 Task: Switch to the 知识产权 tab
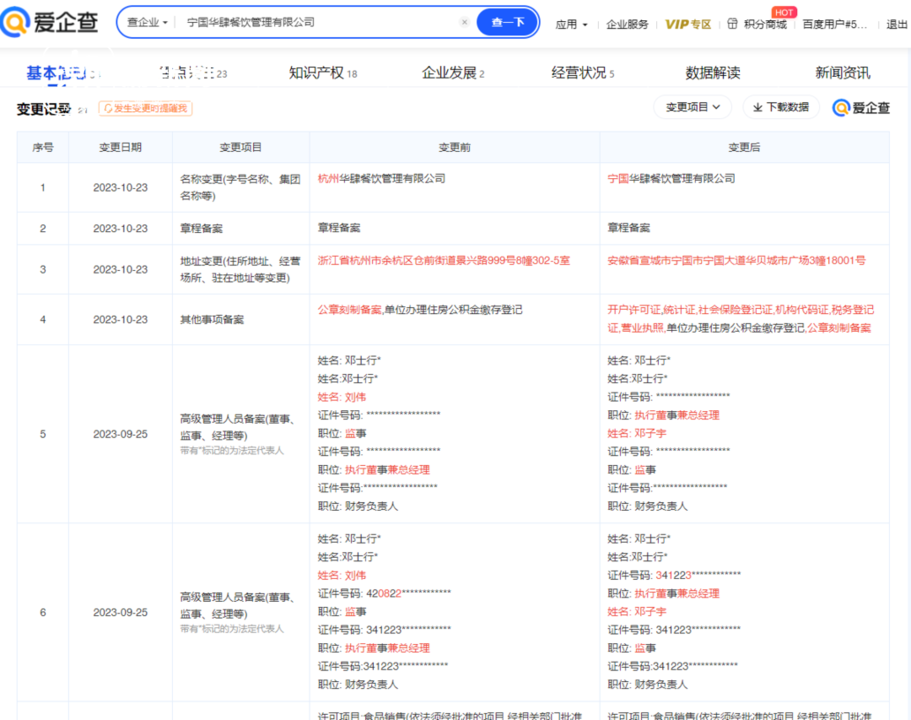pyautogui.click(x=322, y=73)
